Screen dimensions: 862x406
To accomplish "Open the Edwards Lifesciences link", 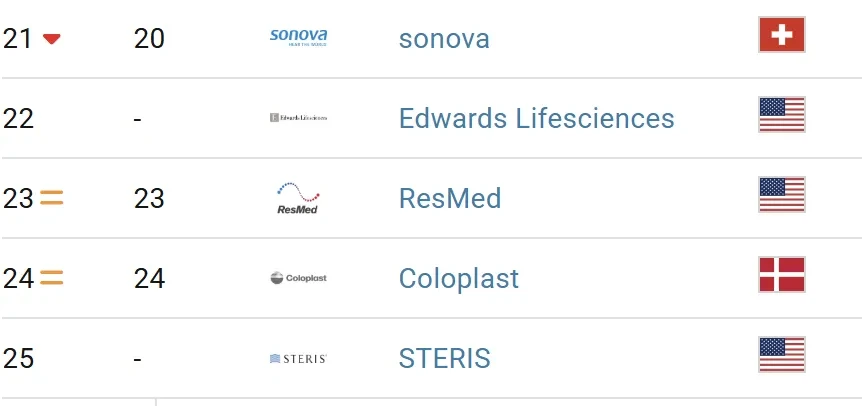I will 537,118.
